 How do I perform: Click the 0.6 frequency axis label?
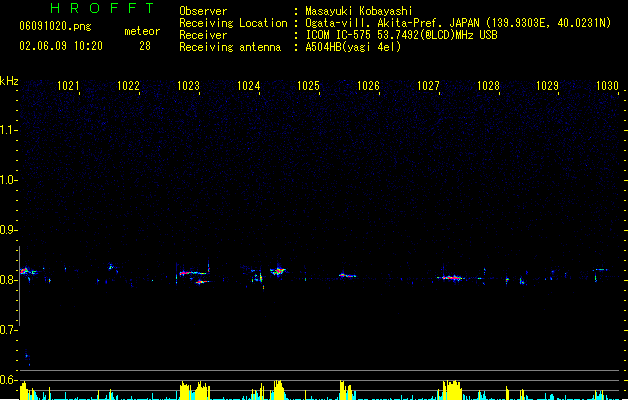point(8,380)
